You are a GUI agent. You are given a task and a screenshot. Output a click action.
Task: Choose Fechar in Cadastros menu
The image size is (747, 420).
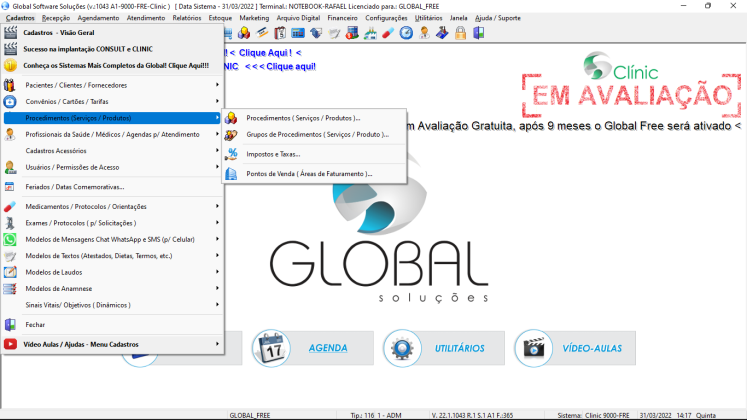113,325
